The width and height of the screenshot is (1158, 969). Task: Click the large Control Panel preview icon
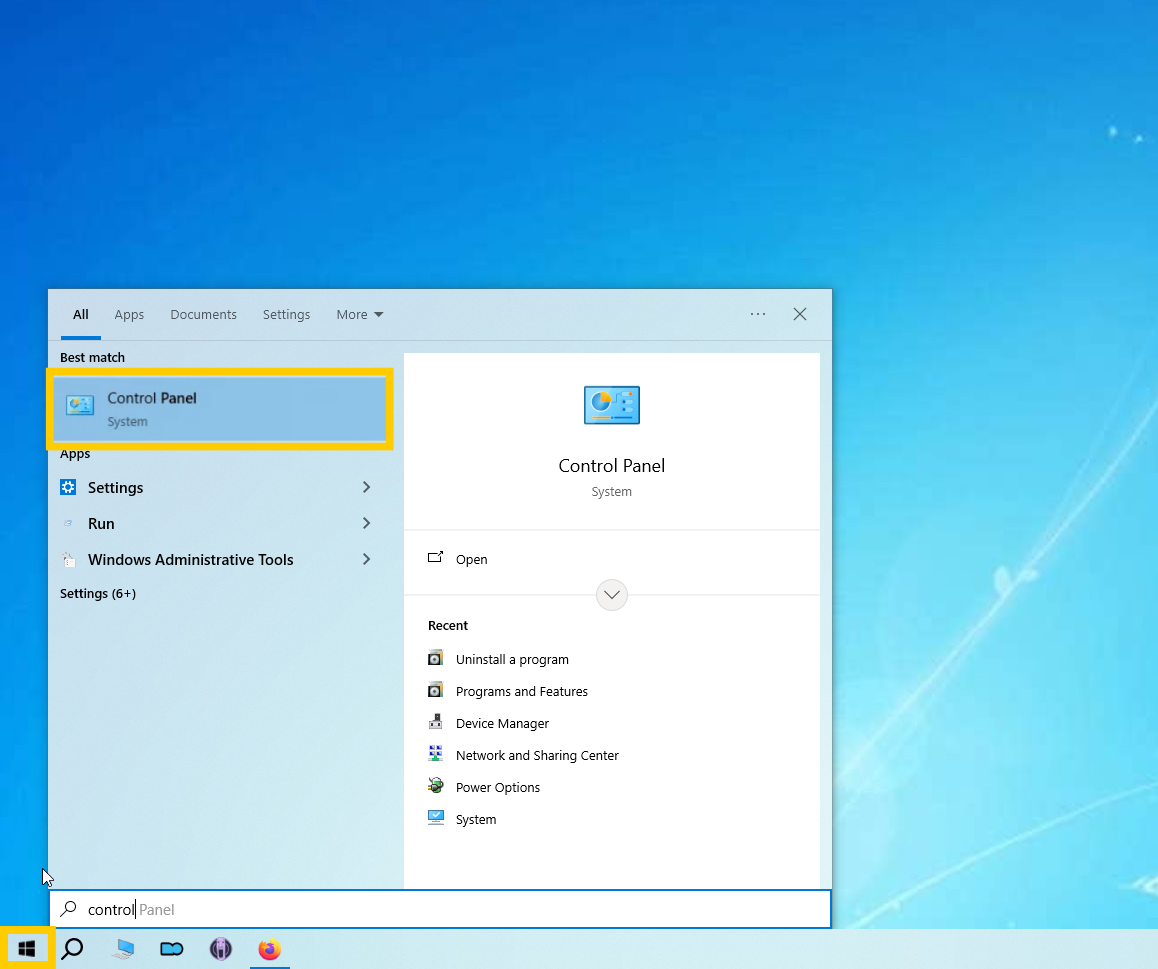(x=611, y=405)
